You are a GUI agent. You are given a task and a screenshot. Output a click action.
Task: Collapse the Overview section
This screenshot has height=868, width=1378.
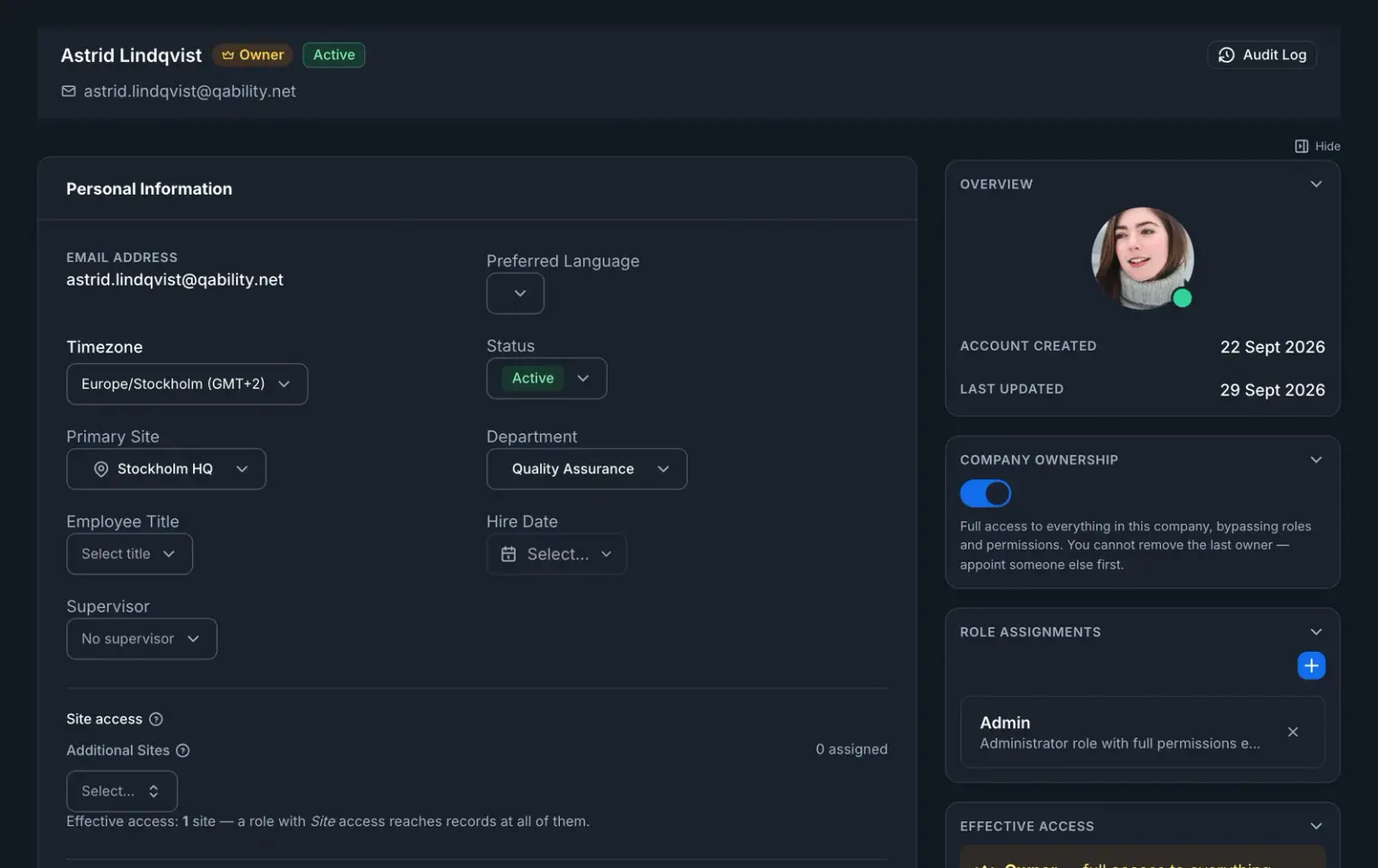(1316, 184)
